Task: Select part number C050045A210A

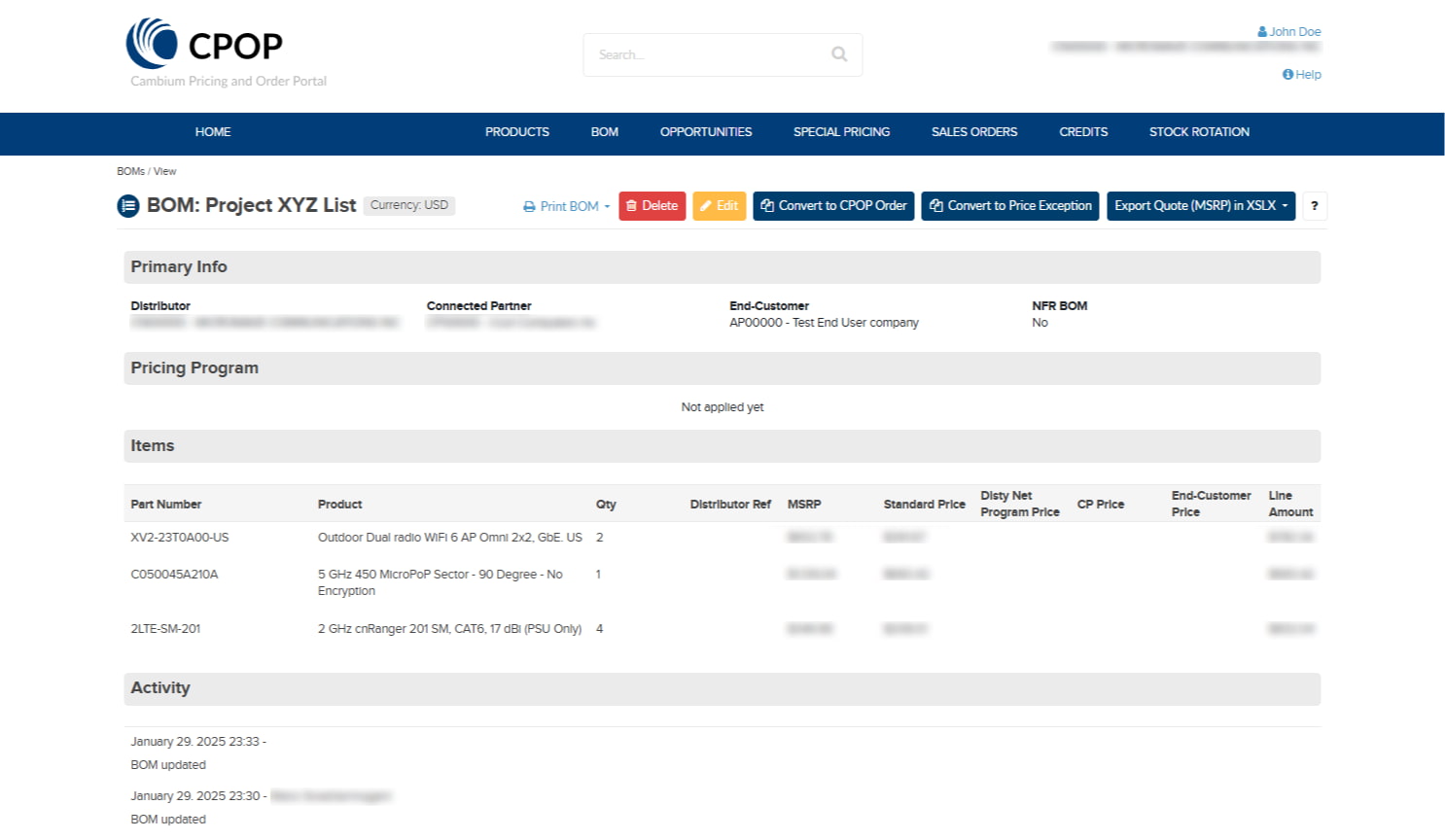Action: coord(174,575)
